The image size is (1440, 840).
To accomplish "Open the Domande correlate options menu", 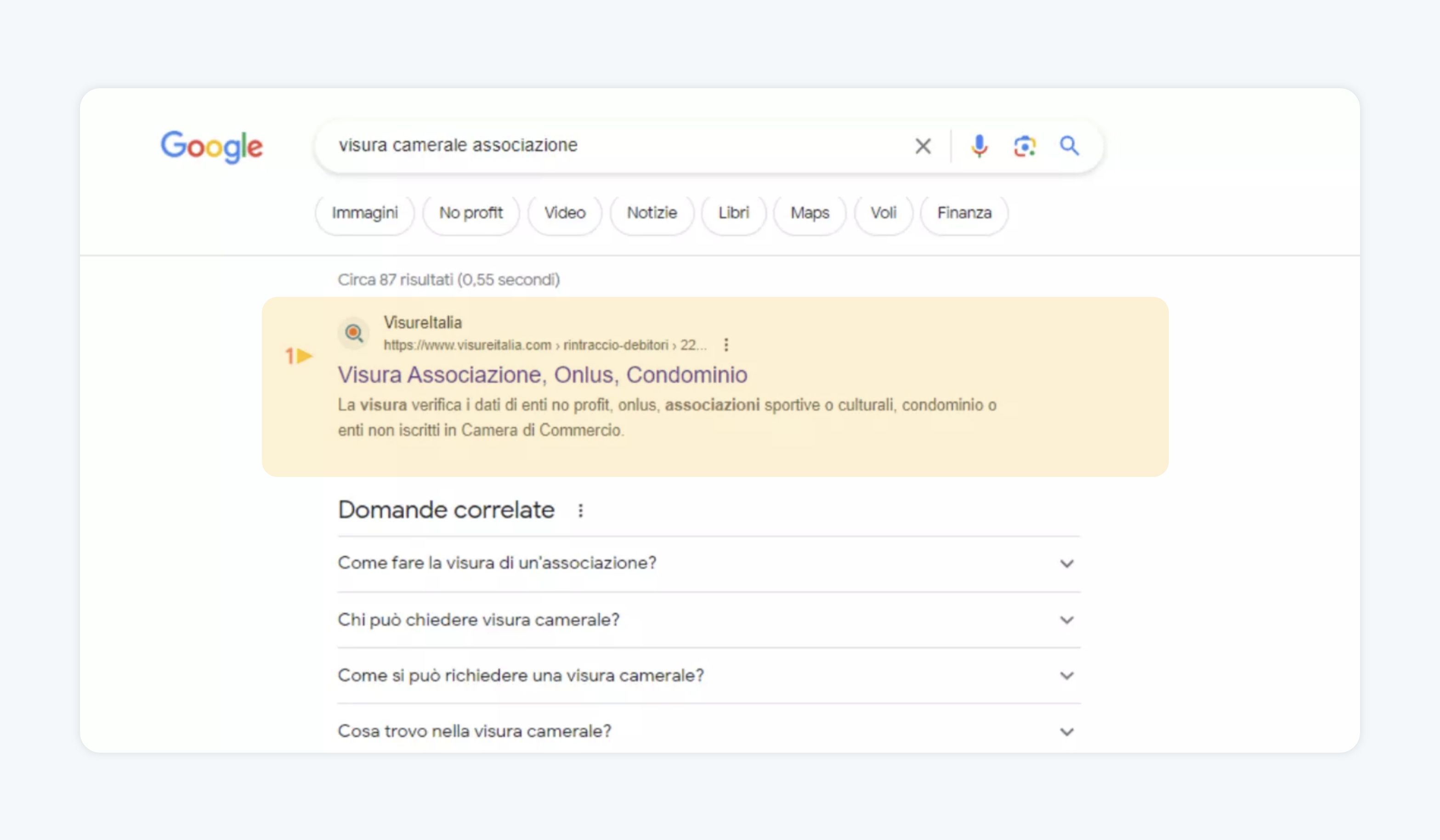I will 580,510.
